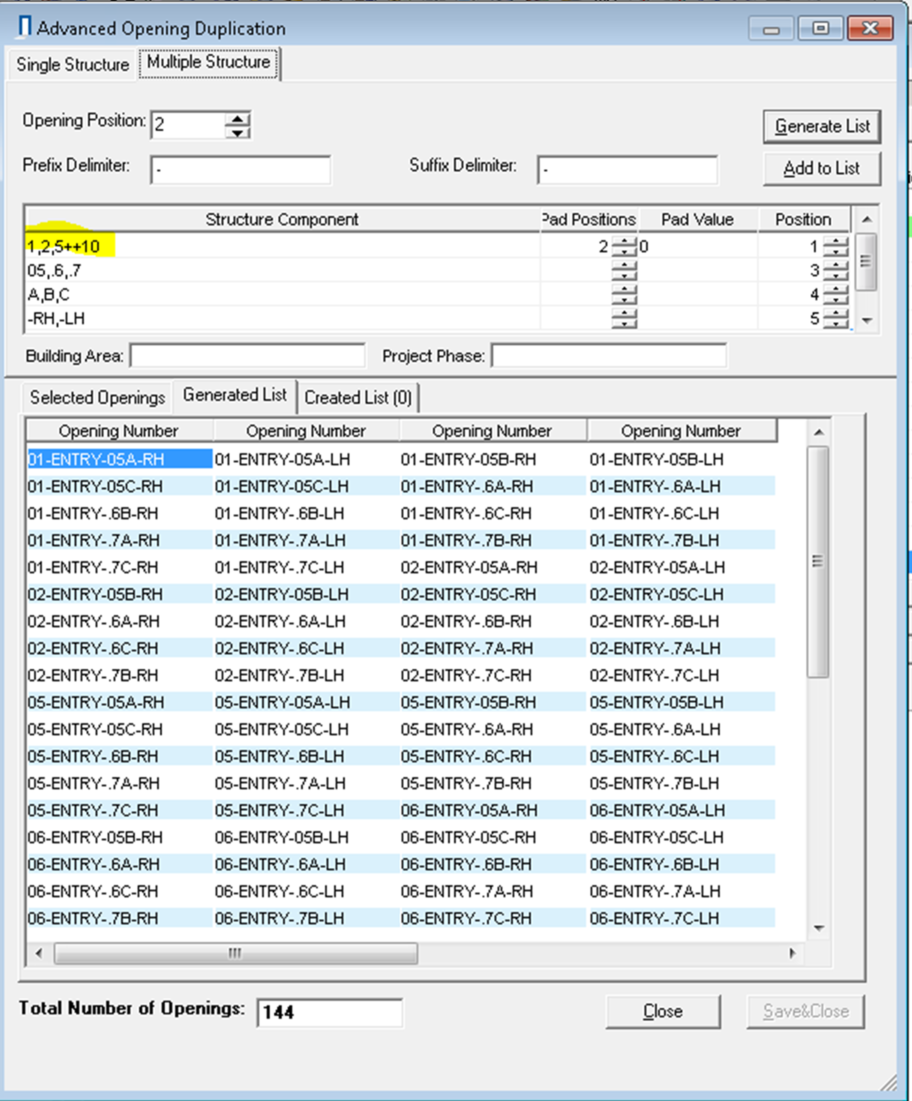Adjust Pad Positions stepper for the -RH,-LH row
The image size is (912, 1101).
624,318
